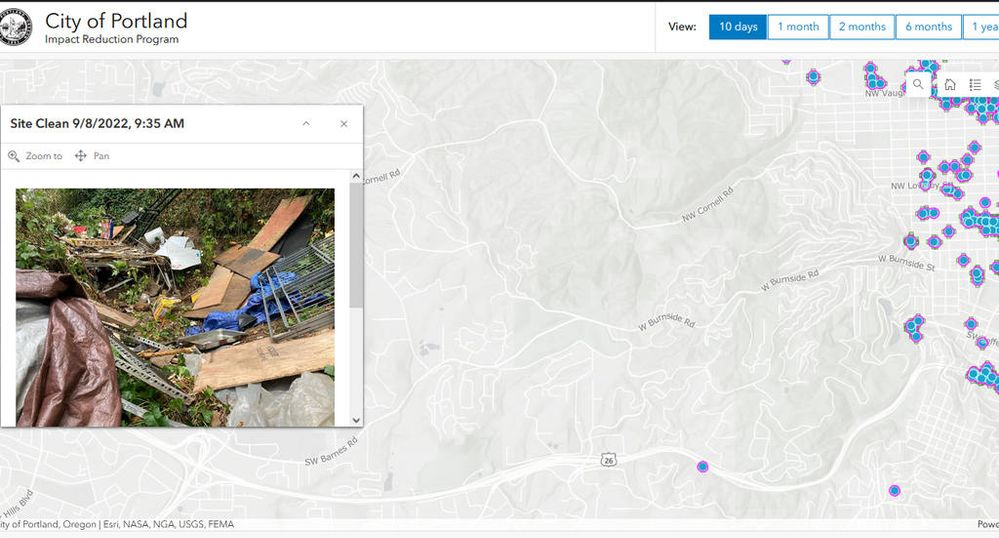Click the Esri attribution text
The image size is (999, 538).
coord(152,524)
